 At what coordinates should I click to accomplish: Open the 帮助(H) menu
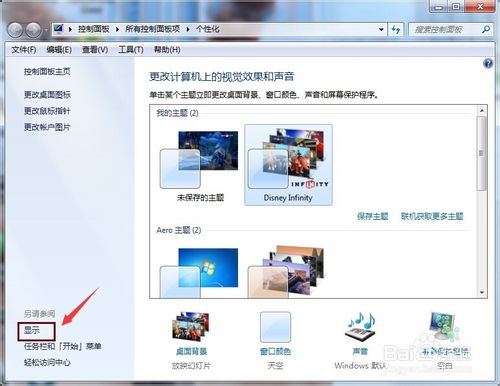[x=167, y=50]
